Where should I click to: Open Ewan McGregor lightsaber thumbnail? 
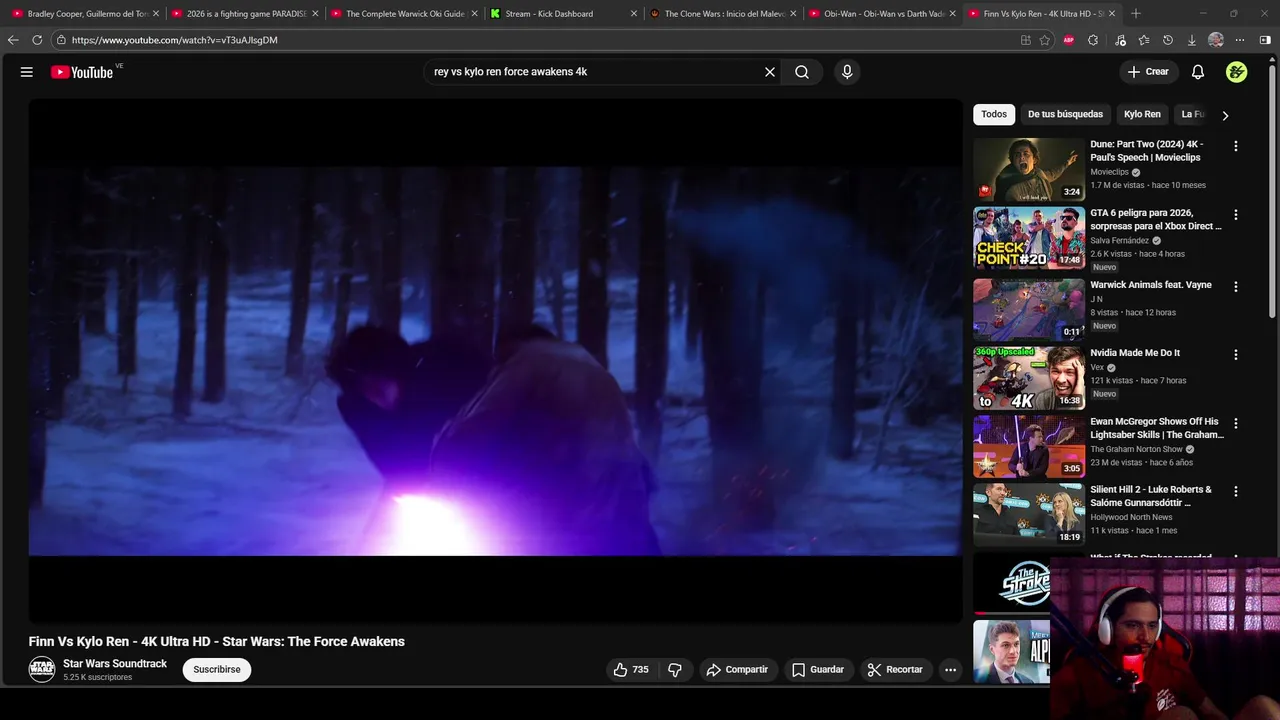tap(1029, 446)
